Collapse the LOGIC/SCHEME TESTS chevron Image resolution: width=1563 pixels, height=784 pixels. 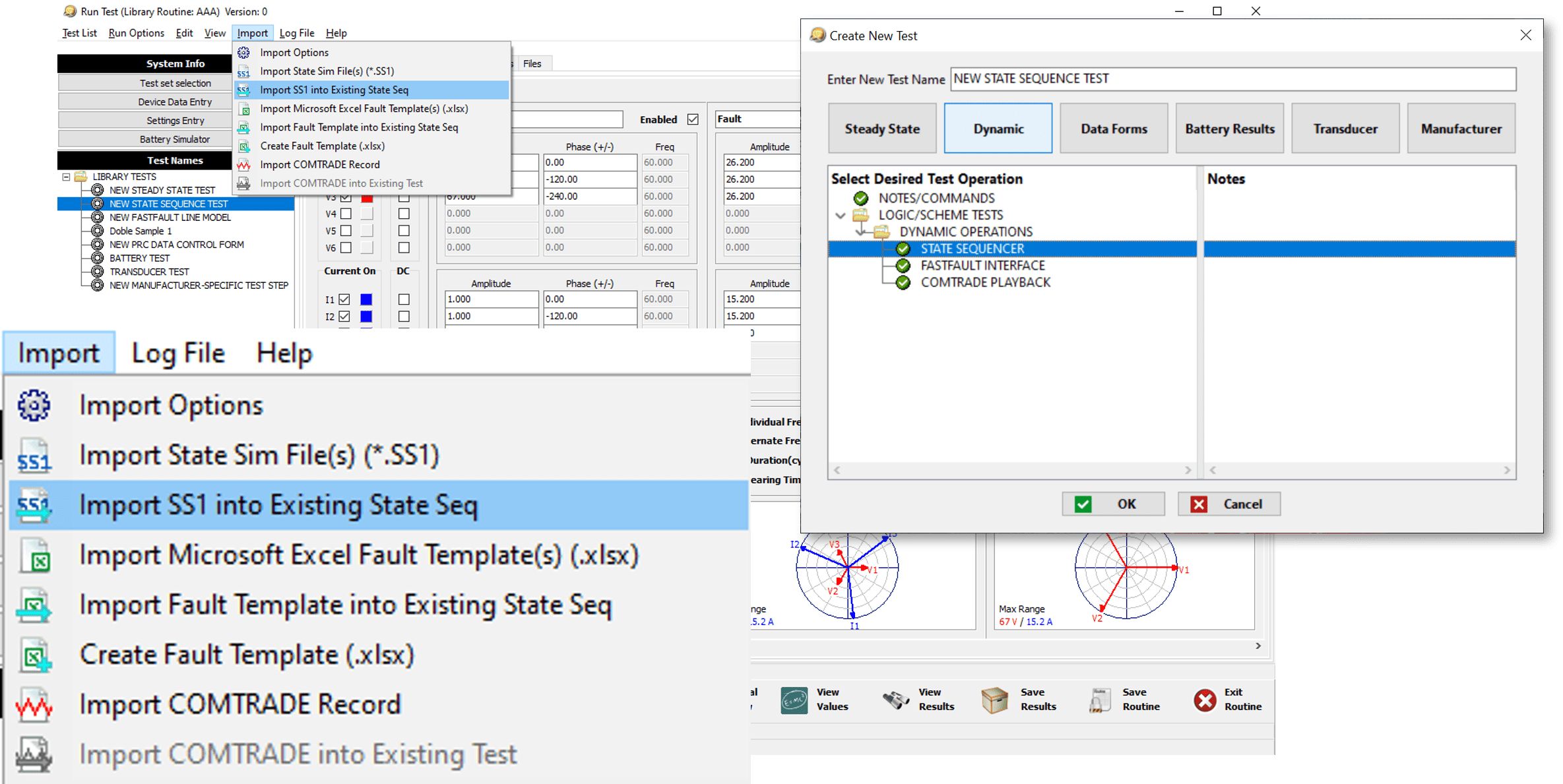(x=840, y=215)
